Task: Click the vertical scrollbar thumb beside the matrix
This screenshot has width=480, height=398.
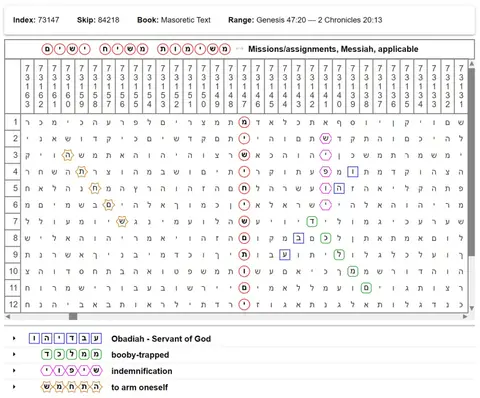Action: tap(471, 162)
